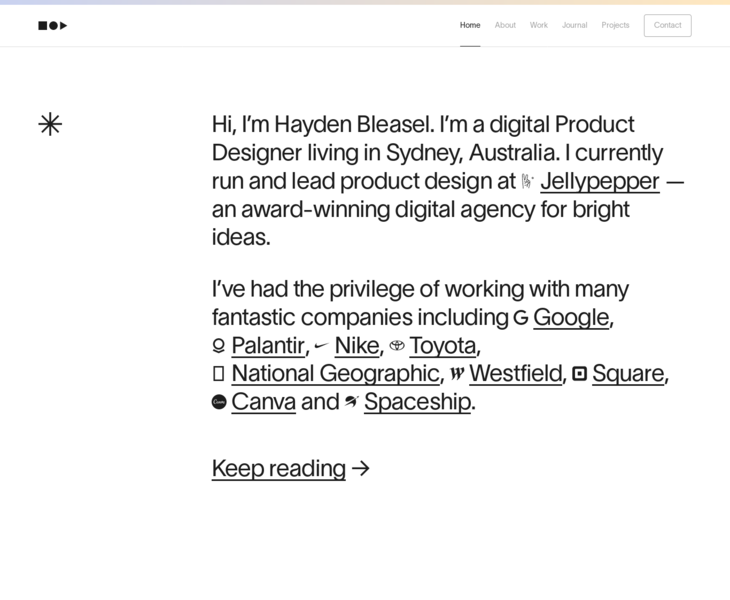Image resolution: width=730 pixels, height=600 pixels.
Task: Open the About page
Action: (505, 25)
